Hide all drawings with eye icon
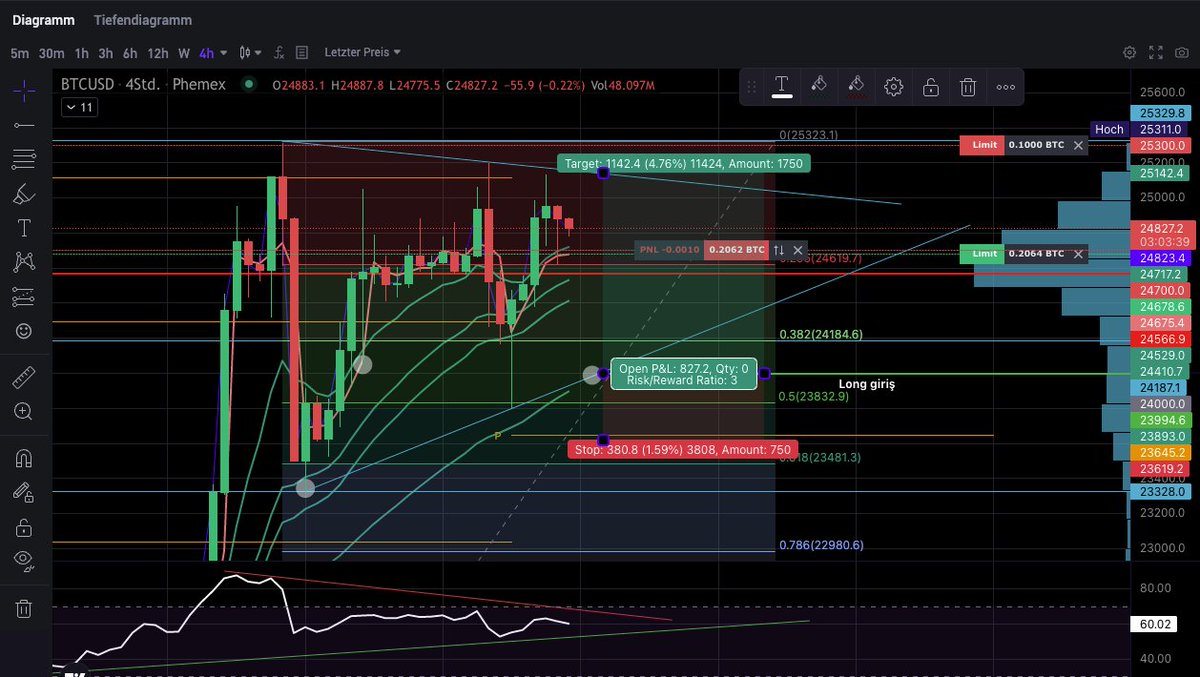This screenshot has width=1200, height=677. point(25,560)
